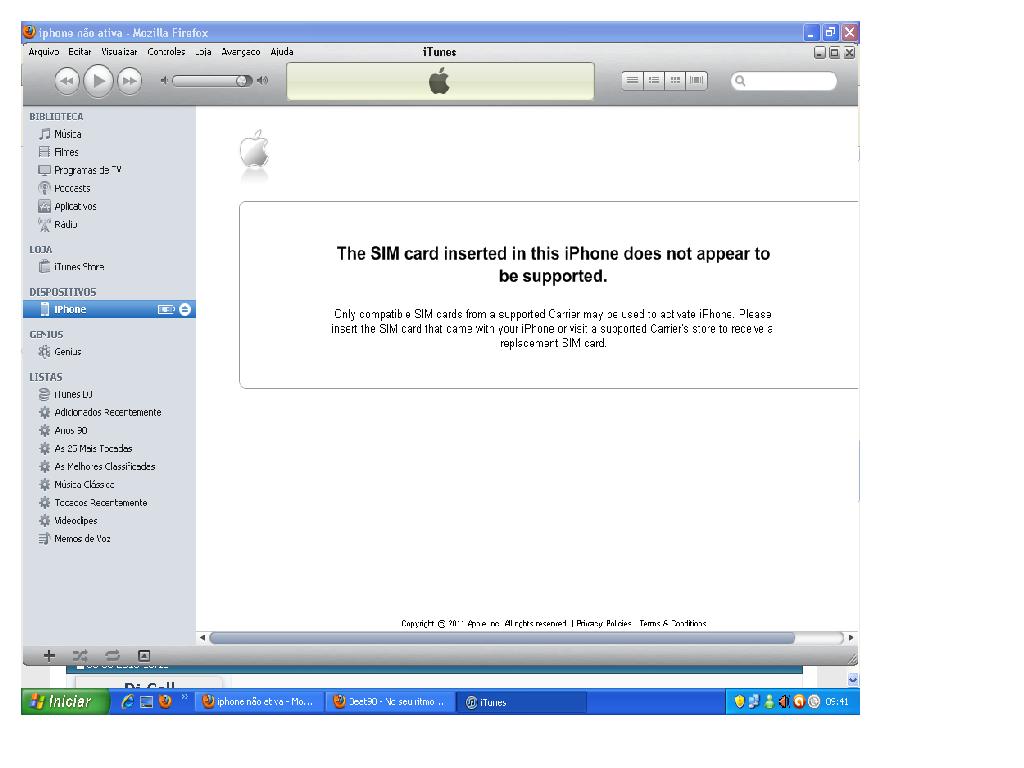Open Firefox quick launch icon
Image resolution: width=1024 pixels, height=768 pixels.
coord(165,701)
